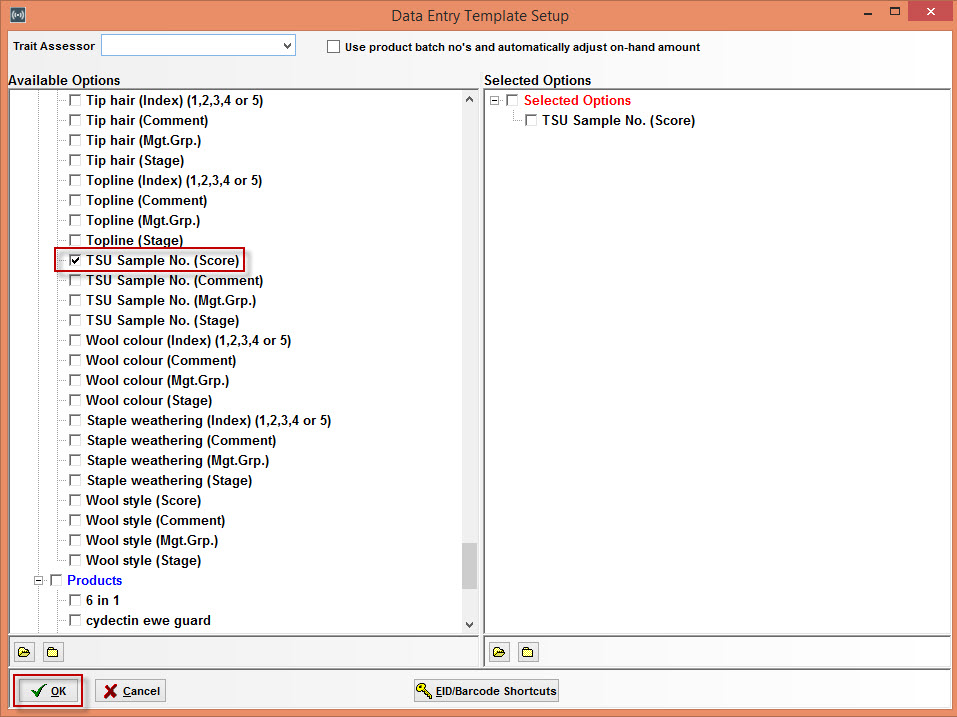Screen dimensions: 957x717
Task: Check Wool colour (Index) option
Action: 75,340
